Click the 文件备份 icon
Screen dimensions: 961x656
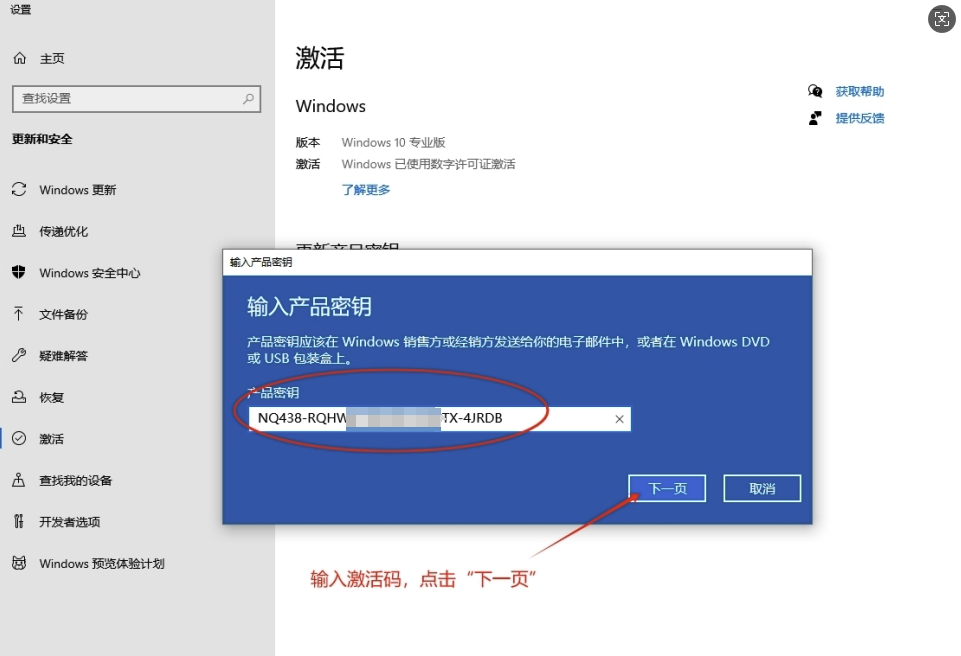coord(20,314)
